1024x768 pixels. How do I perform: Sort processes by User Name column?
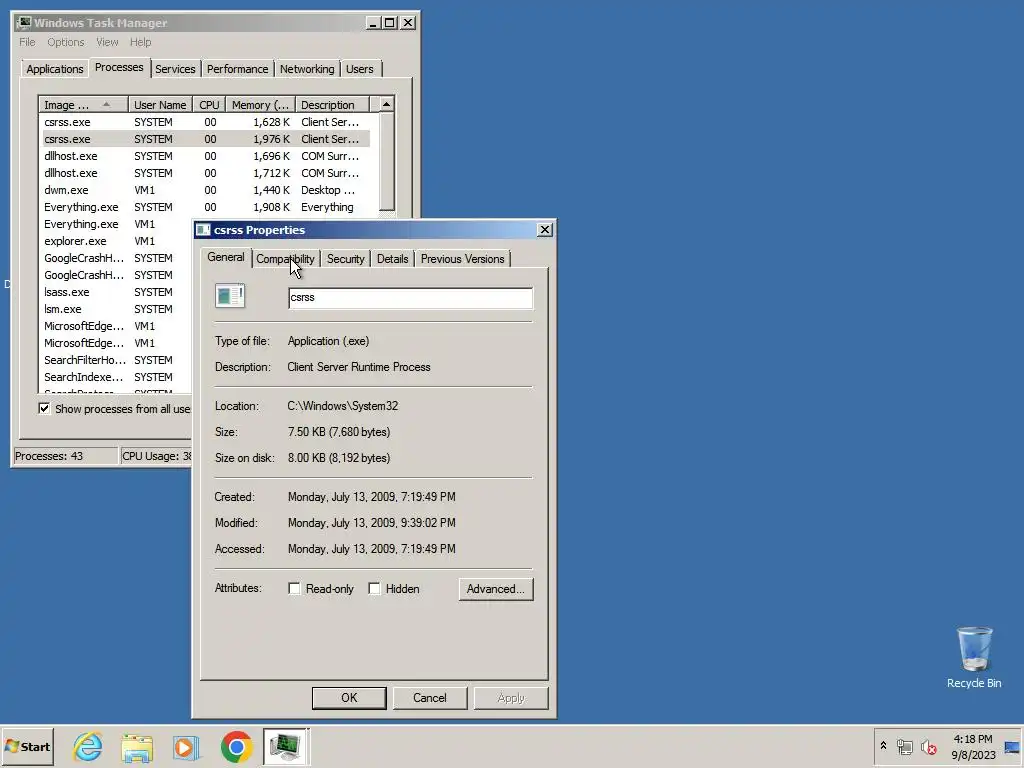pos(160,104)
